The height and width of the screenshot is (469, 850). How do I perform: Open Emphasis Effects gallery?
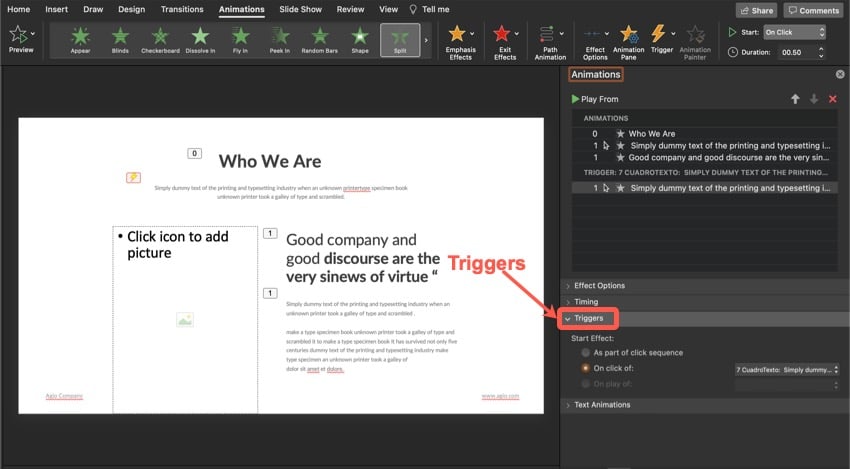pyautogui.click(x=460, y=42)
